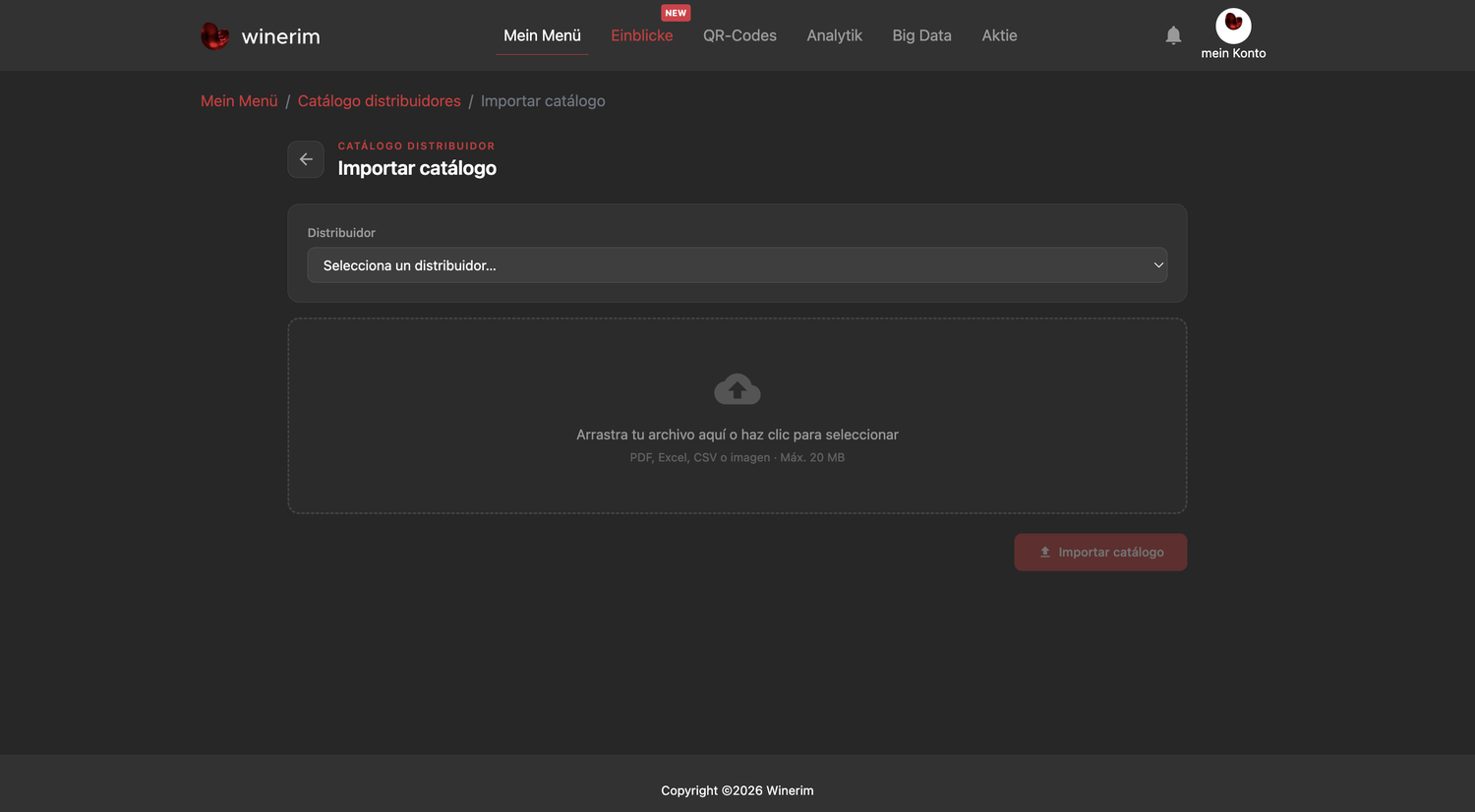The width and height of the screenshot is (1475, 812).
Task: Open the Catálogo distribuidores breadcrumb link
Action: tap(380, 101)
